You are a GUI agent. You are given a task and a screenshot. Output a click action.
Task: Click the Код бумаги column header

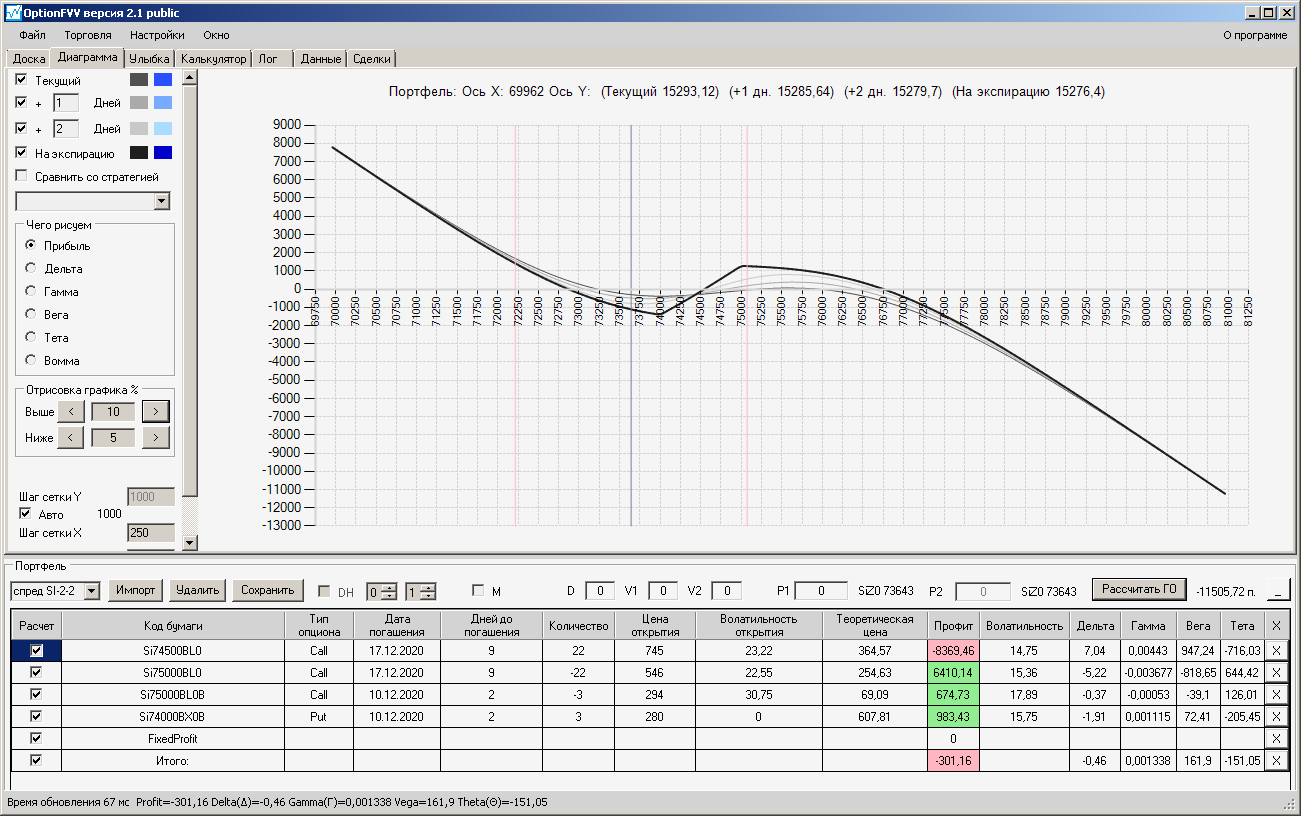pos(173,625)
